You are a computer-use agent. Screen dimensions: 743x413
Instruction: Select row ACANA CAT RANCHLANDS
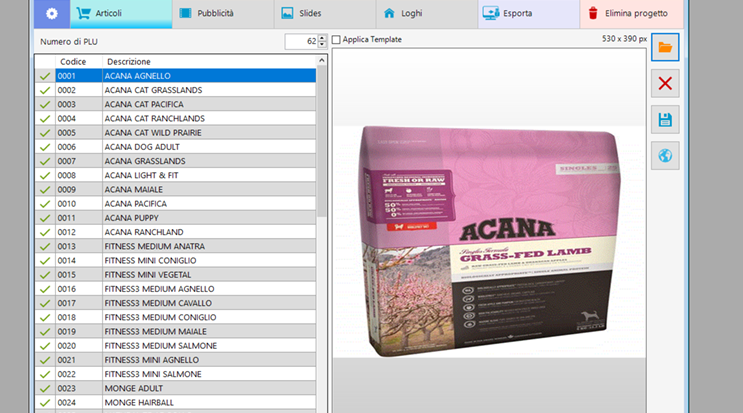(175, 118)
